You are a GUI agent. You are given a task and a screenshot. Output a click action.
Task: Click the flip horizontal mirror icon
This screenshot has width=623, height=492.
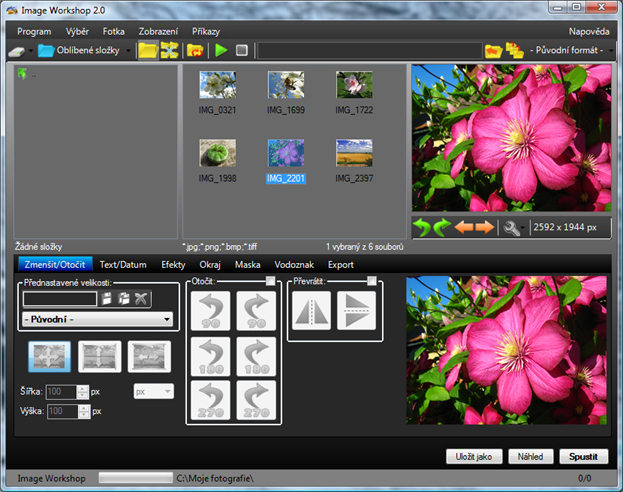click(310, 311)
